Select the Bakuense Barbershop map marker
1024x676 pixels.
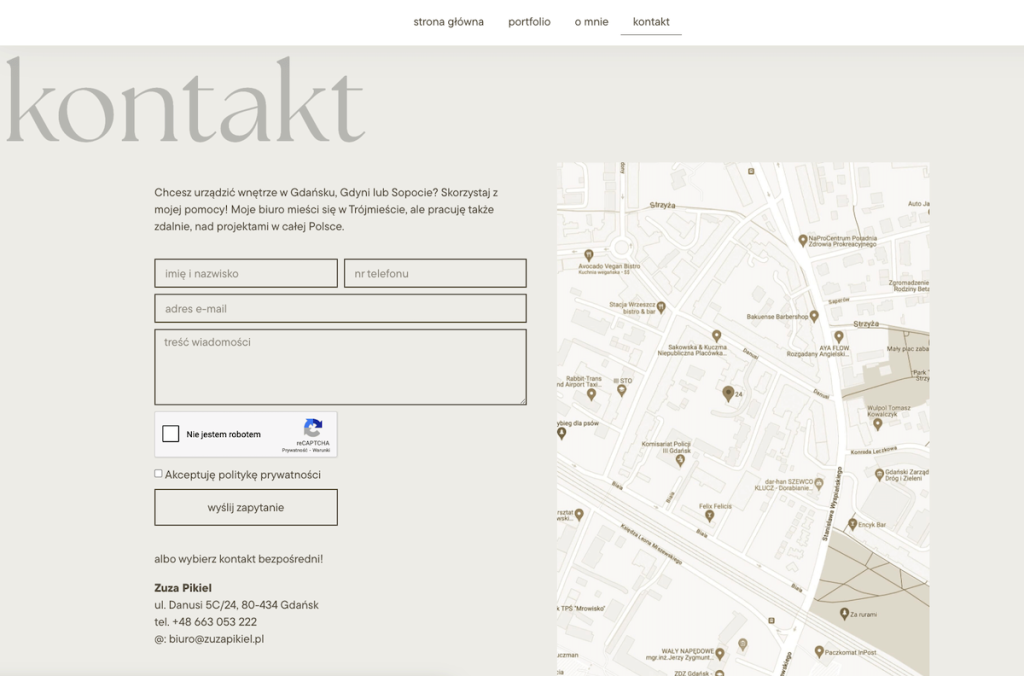[814, 316]
